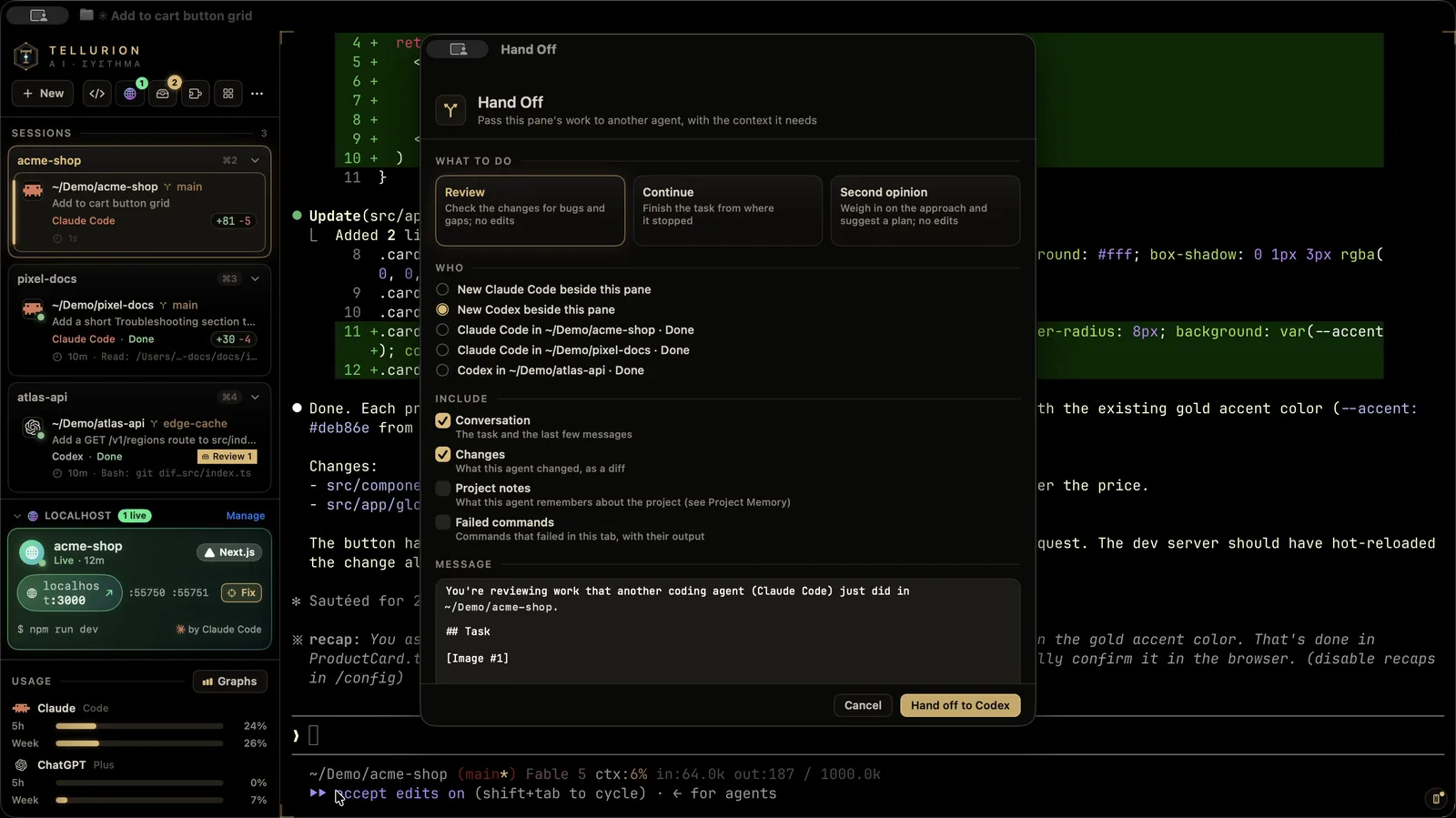The image size is (1456, 818).
Task: Click the globe icon on acme-shop localhost card
Action: (32, 551)
